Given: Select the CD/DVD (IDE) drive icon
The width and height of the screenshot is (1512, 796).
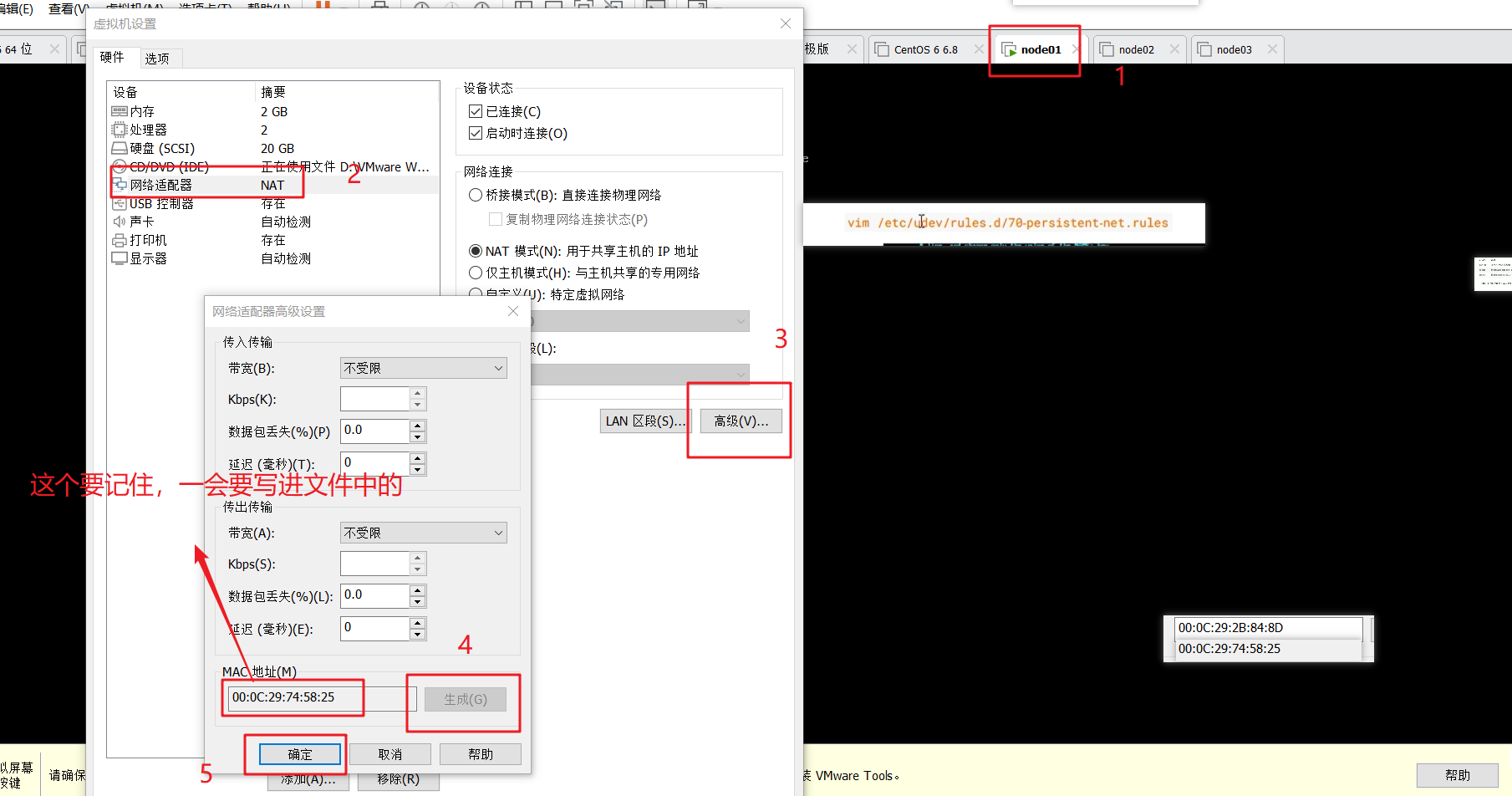Looking at the screenshot, I should (x=120, y=166).
